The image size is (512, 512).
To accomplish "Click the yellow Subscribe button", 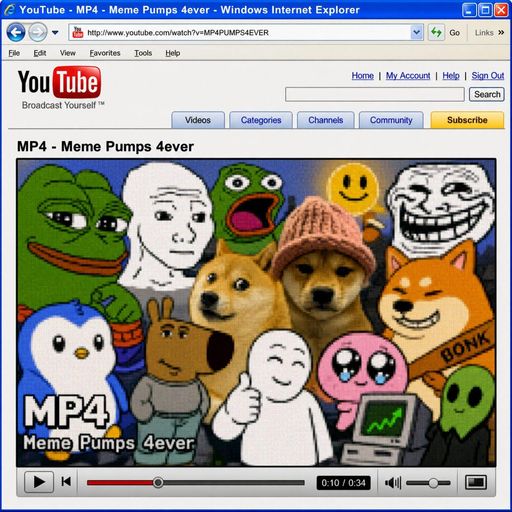I will [x=467, y=120].
